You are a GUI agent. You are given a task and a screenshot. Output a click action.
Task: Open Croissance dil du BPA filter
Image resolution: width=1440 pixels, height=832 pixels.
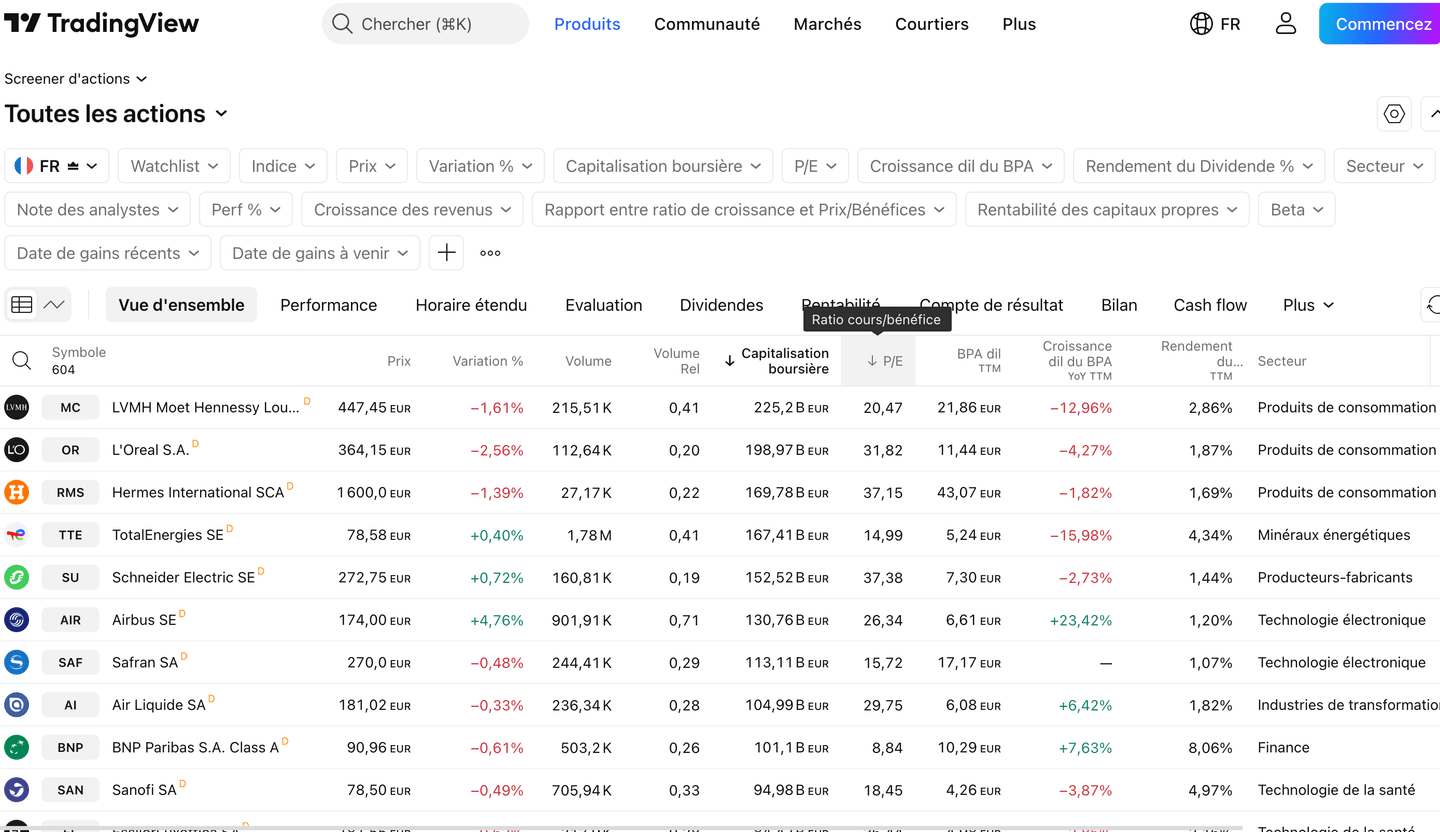[961, 166]
